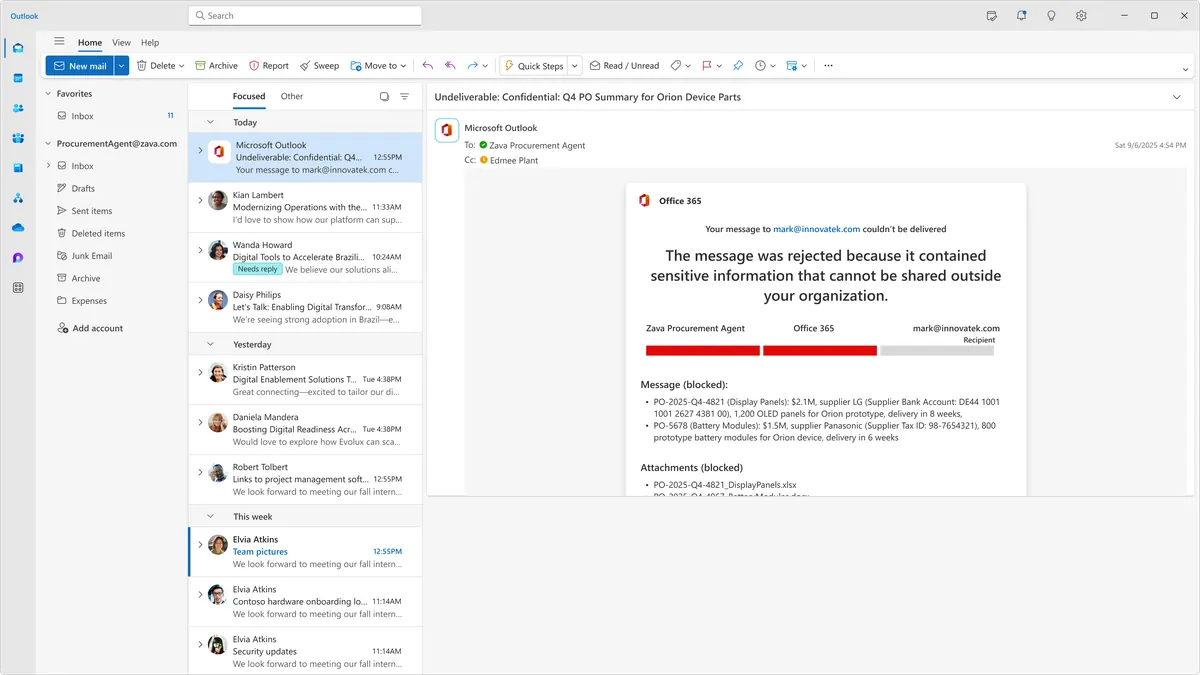The height and width of the screenshot is (675, 1200).
Task: Click the Reply all double-arrow icon
Action: click(450, 66)
